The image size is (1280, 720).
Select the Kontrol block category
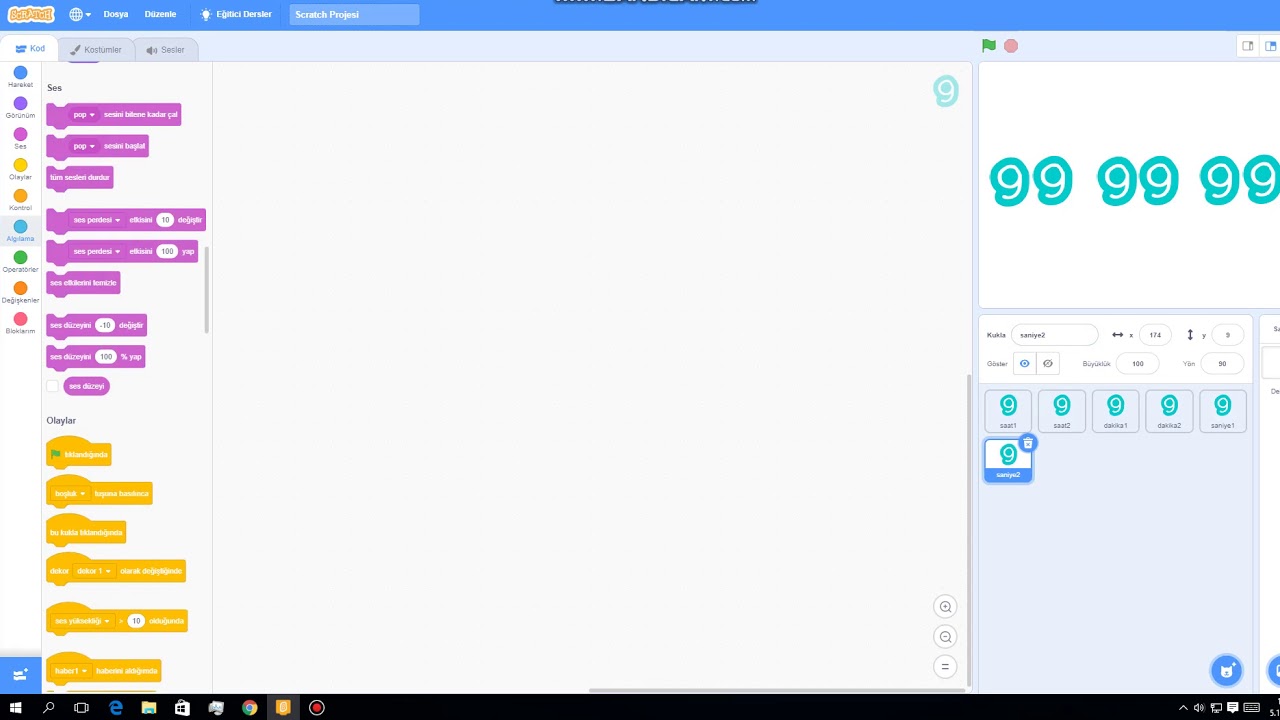click(20, 201)
